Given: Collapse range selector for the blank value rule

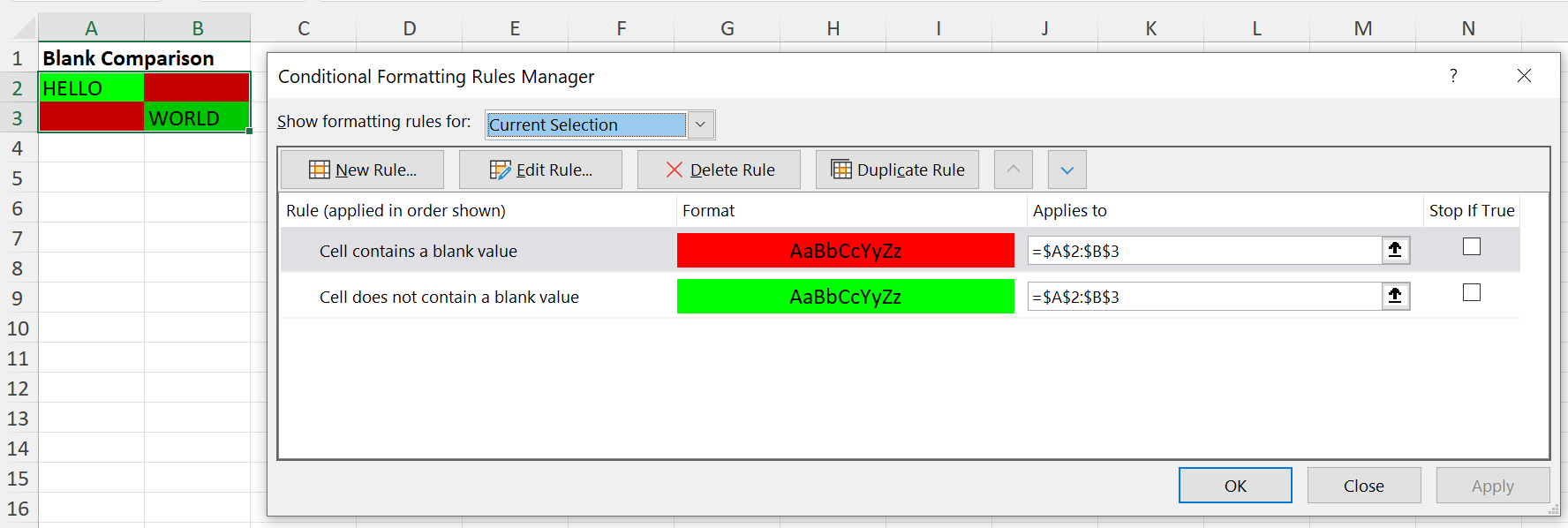Looking at the screenshot, I should click(1395, 250).
